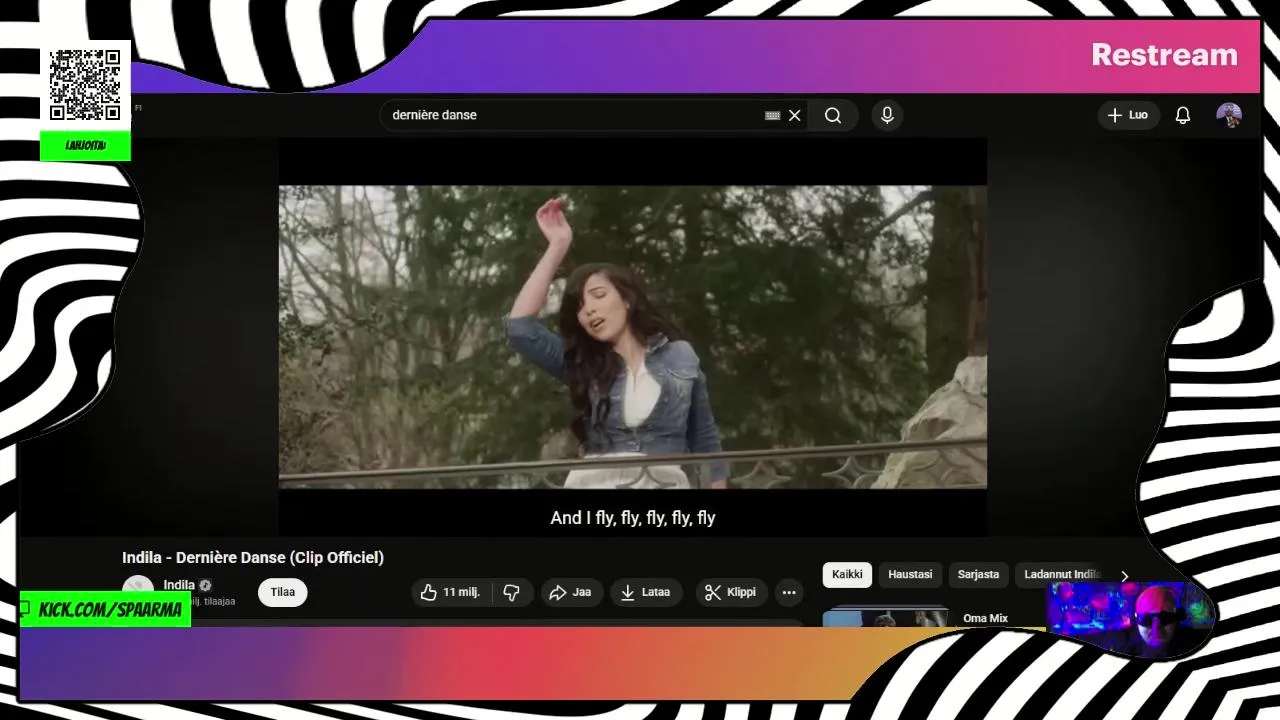The width and height of the screenshot is (1280, 720).
Task: Open the notifications bell
Action: [x=1182, y=115]
